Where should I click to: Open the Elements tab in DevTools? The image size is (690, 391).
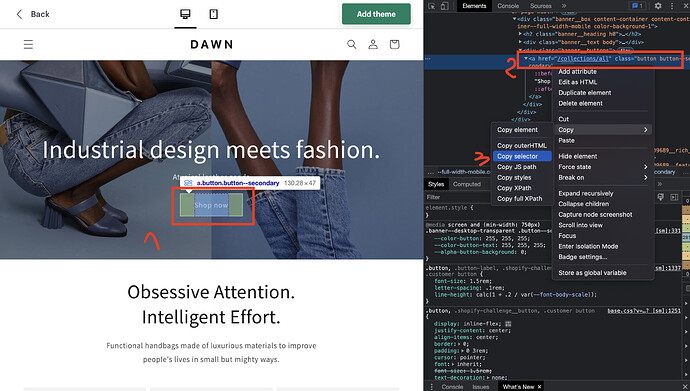pyautogui.click(x=474, y=6)
